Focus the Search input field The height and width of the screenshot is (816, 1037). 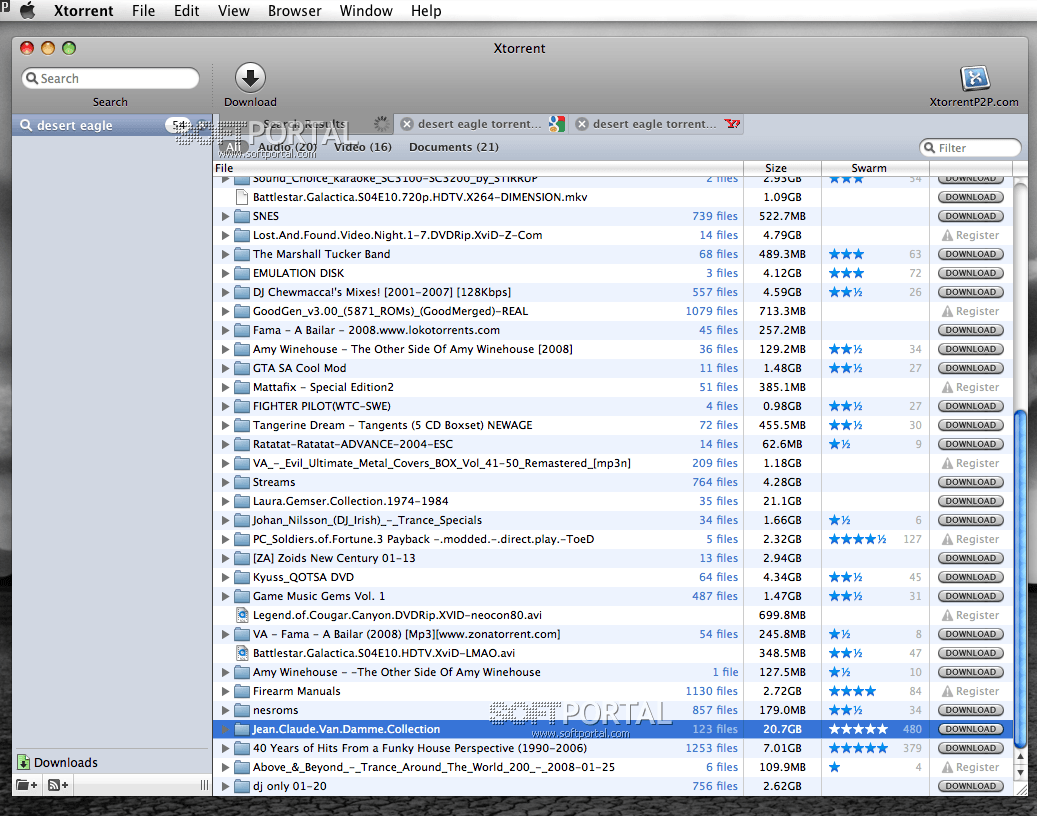click(110, 78)
